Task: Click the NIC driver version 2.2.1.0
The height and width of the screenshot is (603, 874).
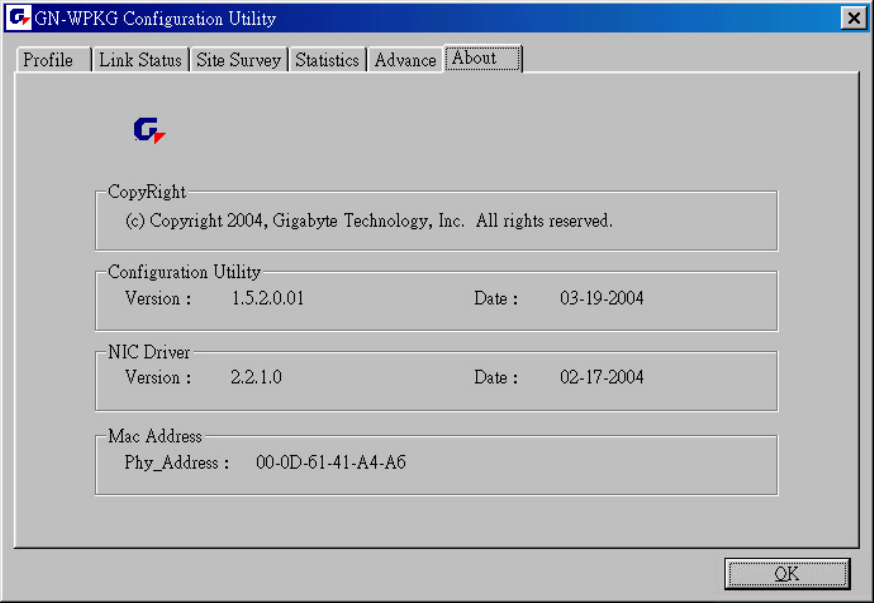Action: [x=256, y=377]
